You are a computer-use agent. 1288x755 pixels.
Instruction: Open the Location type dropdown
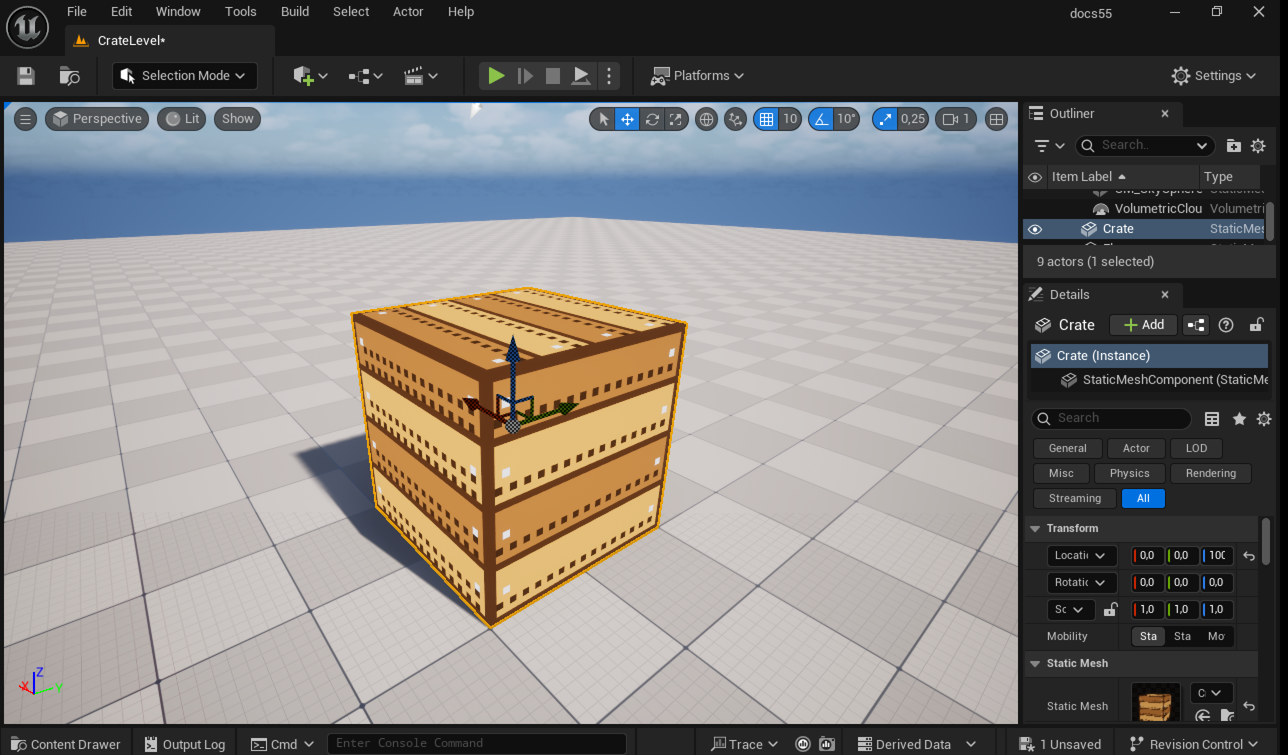1082,556
